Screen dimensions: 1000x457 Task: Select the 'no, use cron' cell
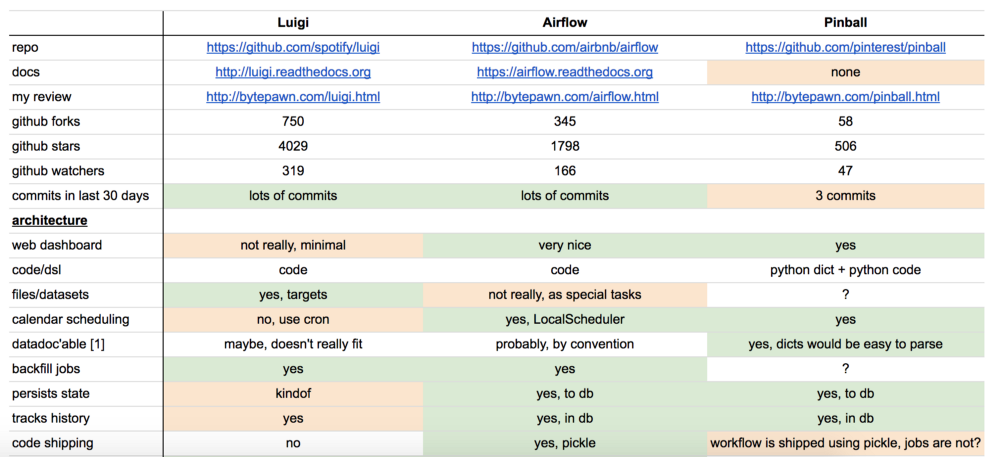click(293, 319)
